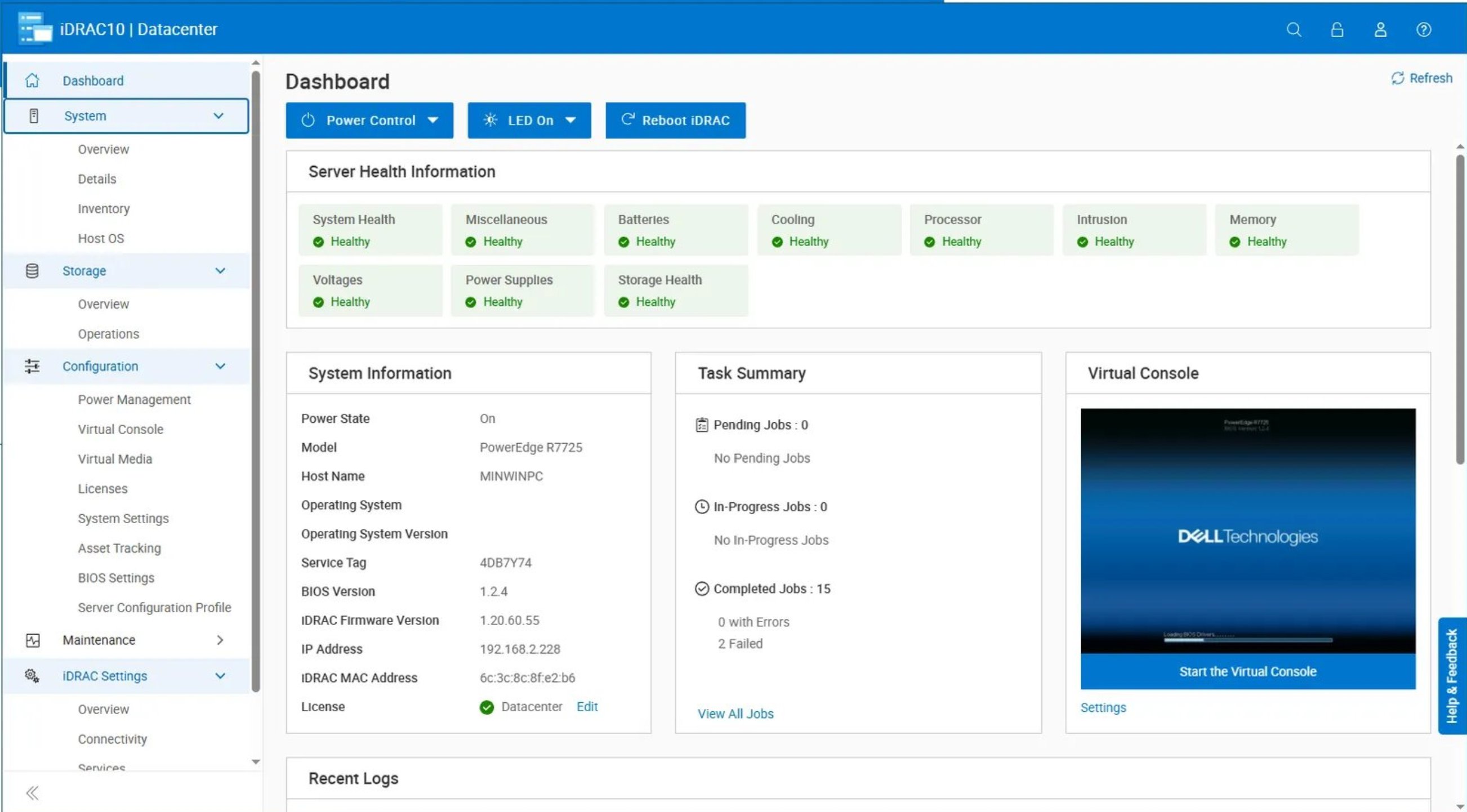The height and width of the screenshot is (812, 1467).
Task: Click the sidebar vertical scrollbar
Action: click(256, 382)
